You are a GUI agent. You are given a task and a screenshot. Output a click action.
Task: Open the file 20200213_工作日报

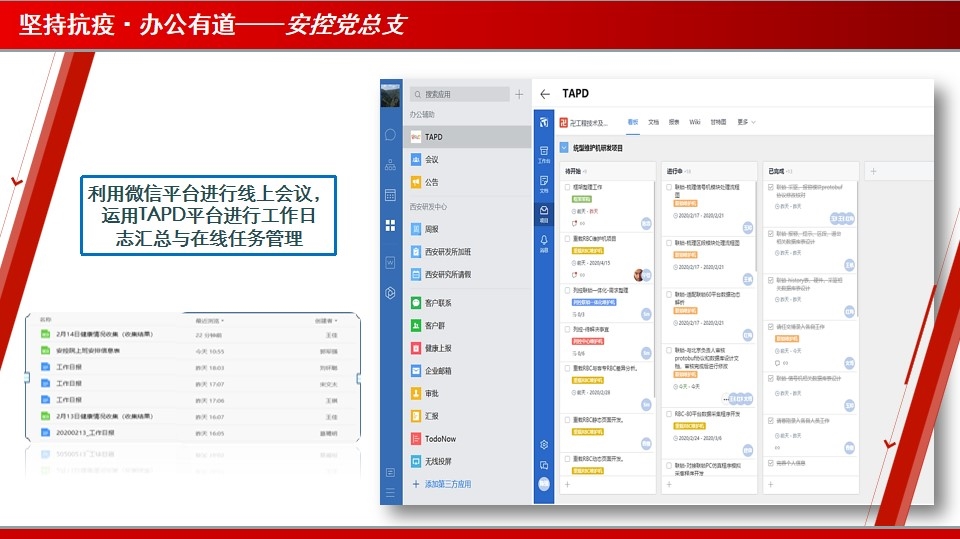point(85,432)
